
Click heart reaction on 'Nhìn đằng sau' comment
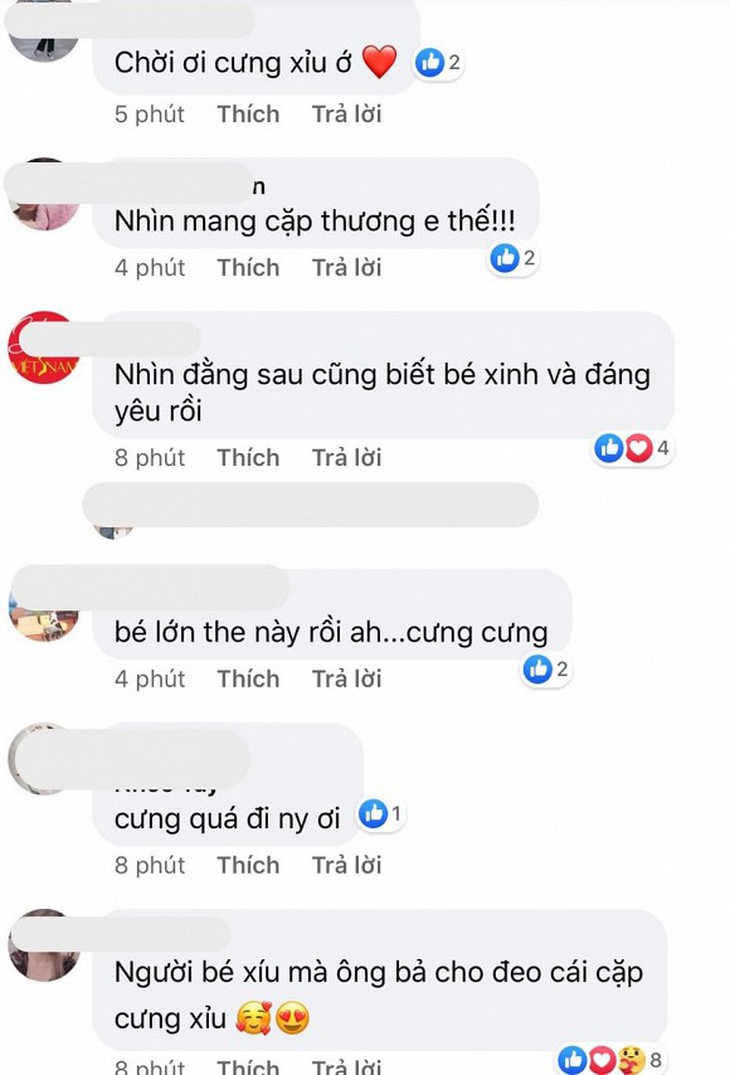point(638,448)
